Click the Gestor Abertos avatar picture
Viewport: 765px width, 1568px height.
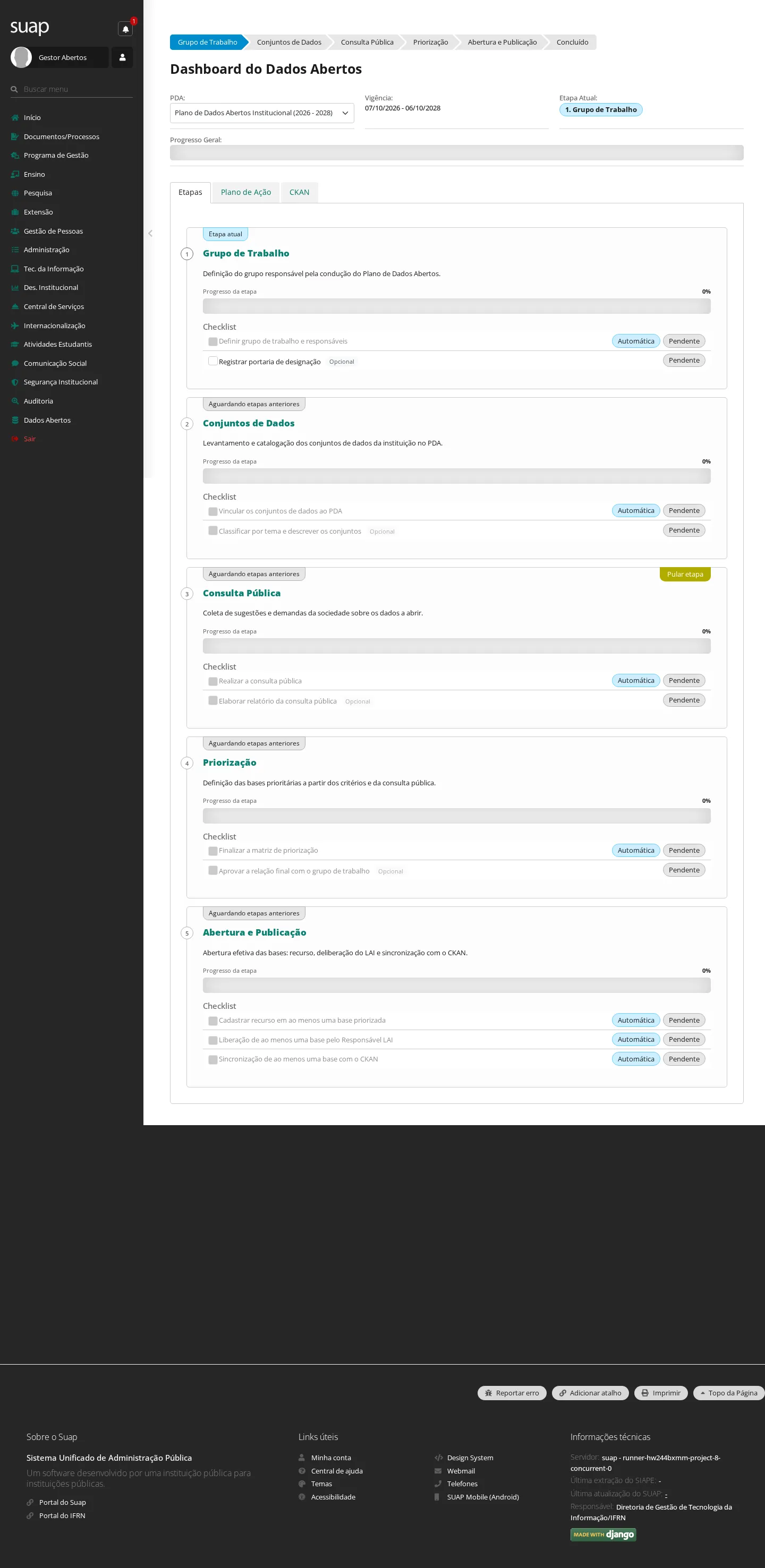(x=21, y=57)
